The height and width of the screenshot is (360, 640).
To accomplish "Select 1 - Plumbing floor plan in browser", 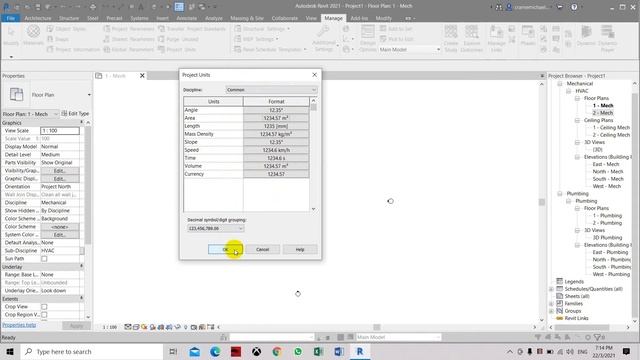I will click(x=607, y=216).
